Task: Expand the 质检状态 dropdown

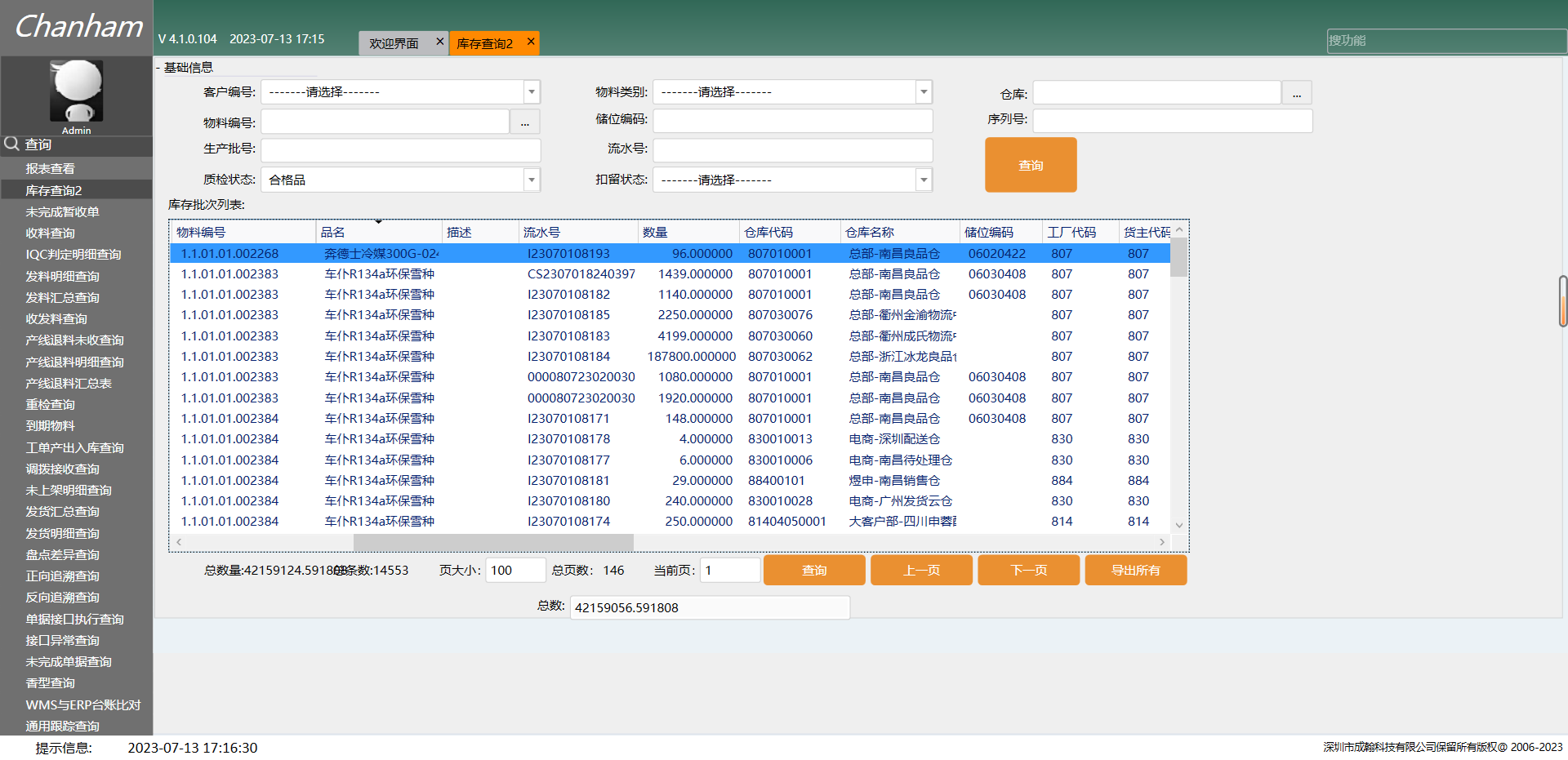Action: tap(532, 180)
